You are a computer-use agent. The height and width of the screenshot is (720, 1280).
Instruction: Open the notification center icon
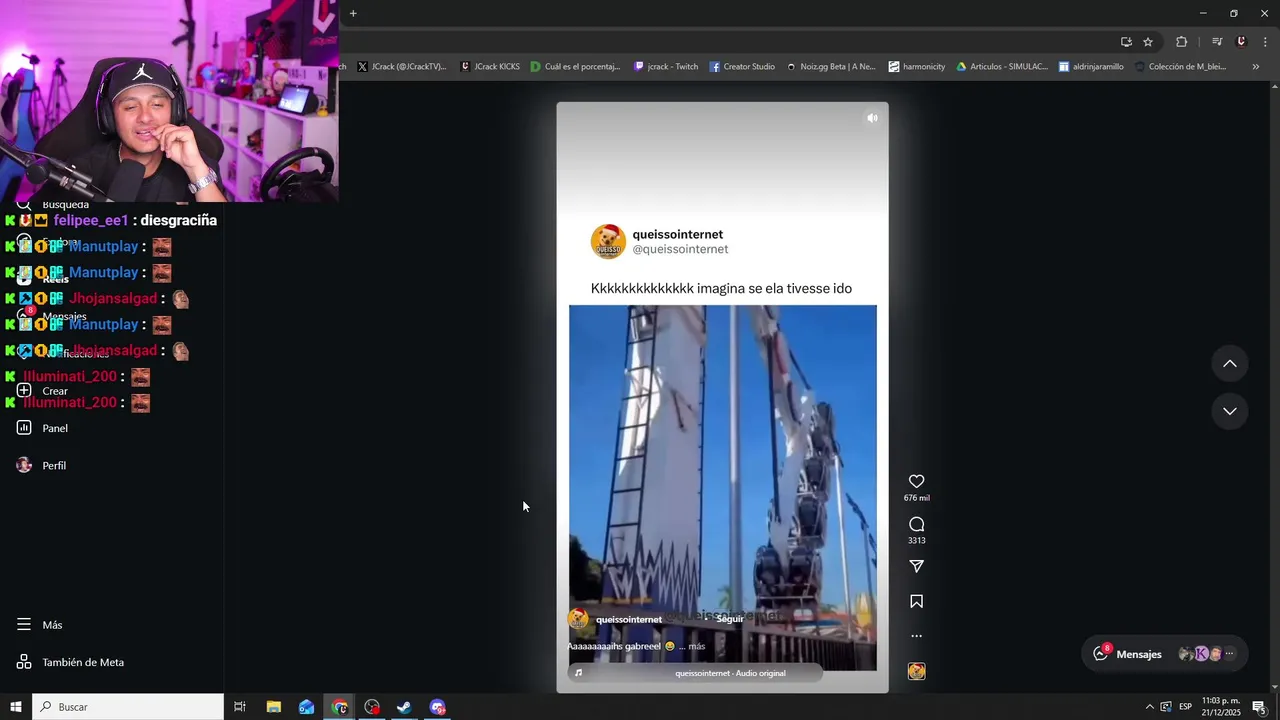(x=1260, y=707)
